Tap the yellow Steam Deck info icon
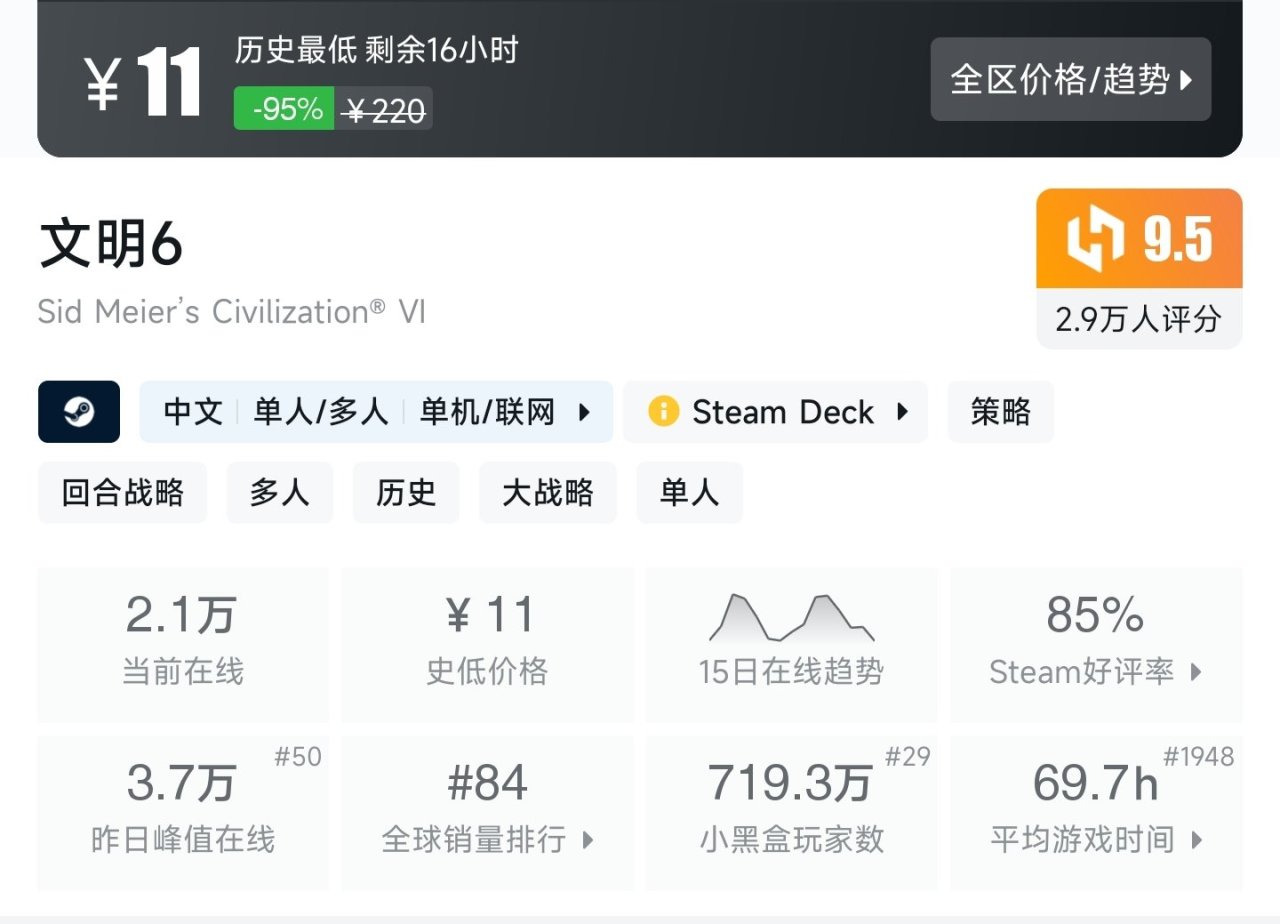 point(663,412)
